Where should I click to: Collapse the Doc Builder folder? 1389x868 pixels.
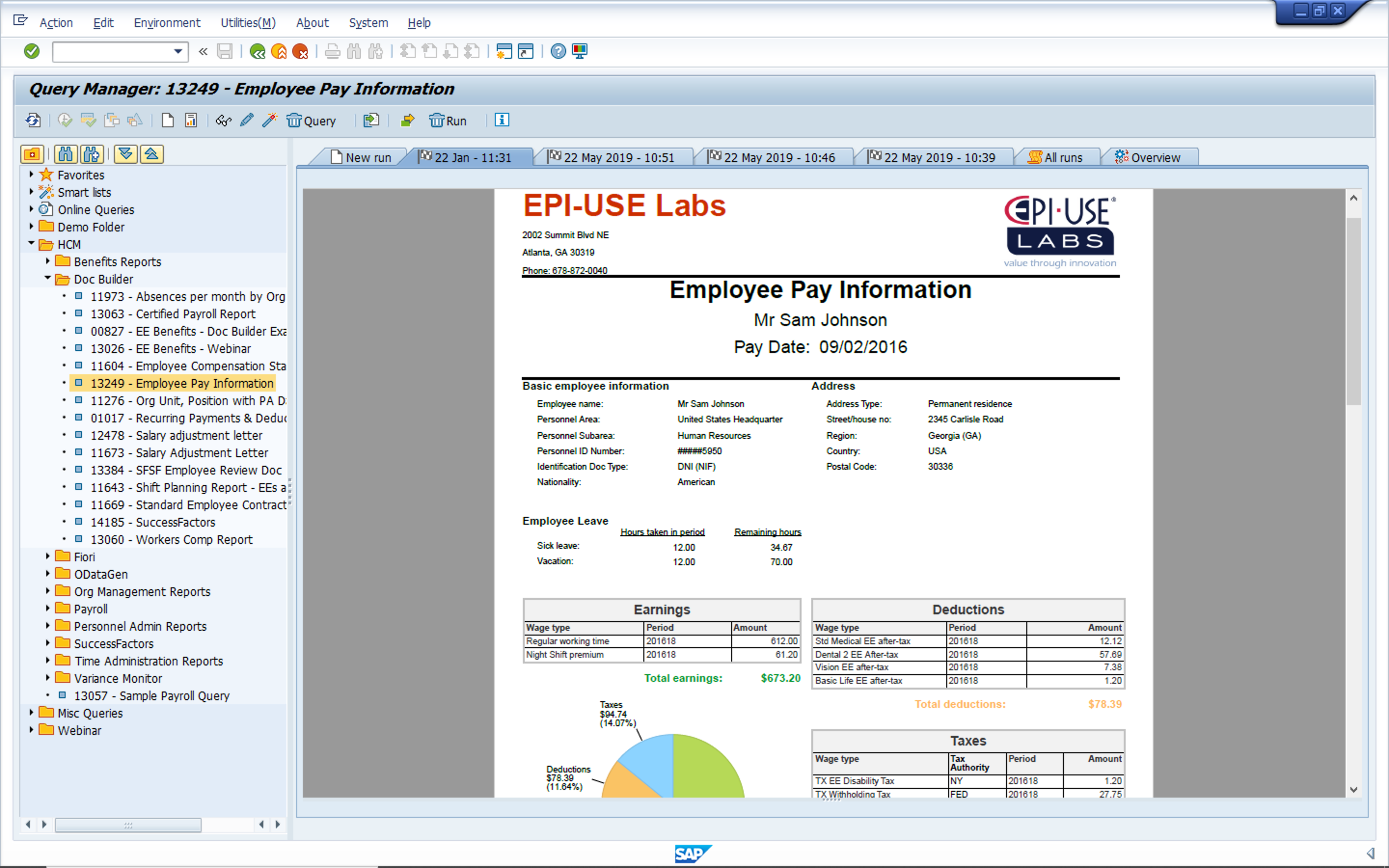pos(48,278)
